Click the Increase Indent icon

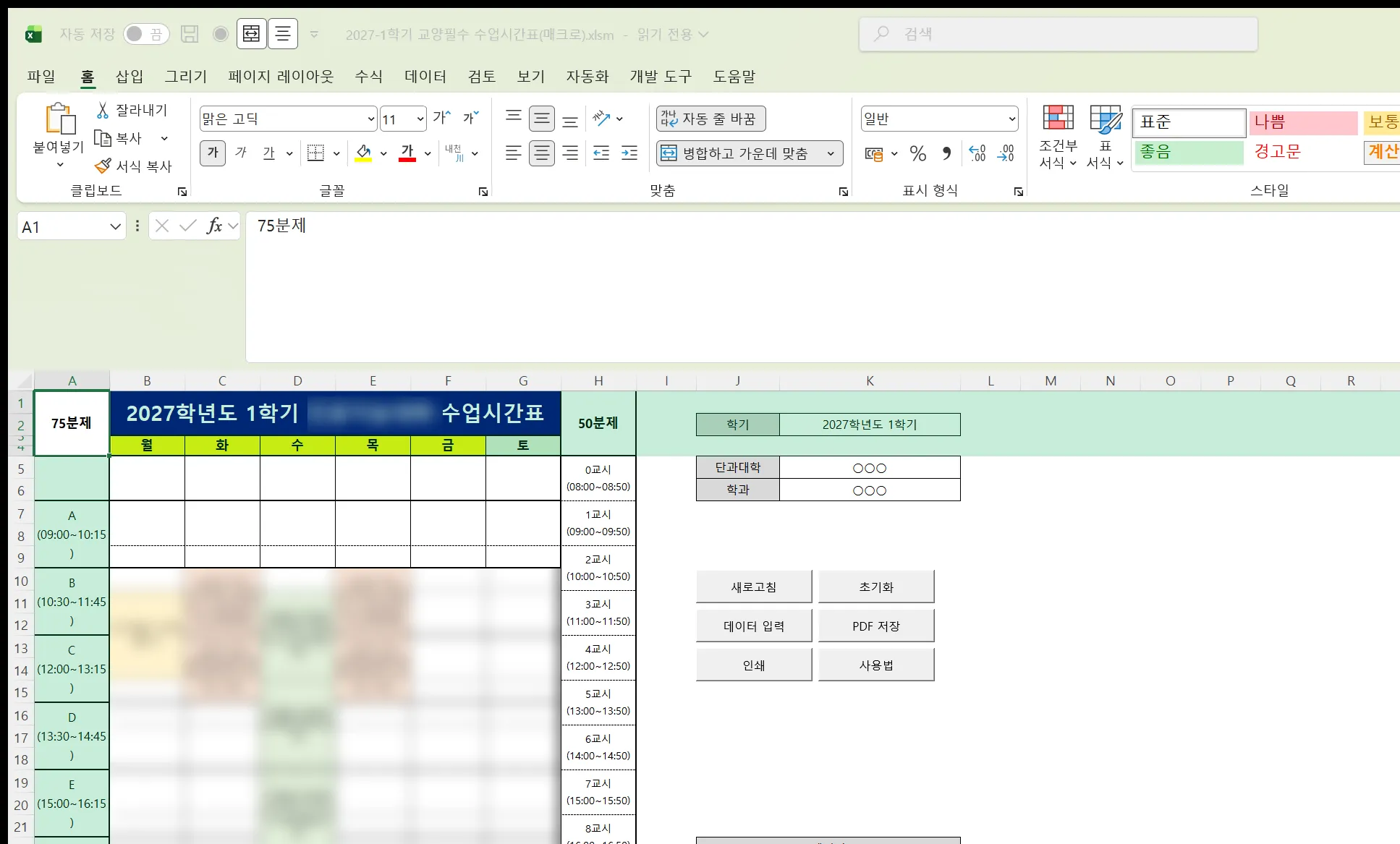[629, 153]
